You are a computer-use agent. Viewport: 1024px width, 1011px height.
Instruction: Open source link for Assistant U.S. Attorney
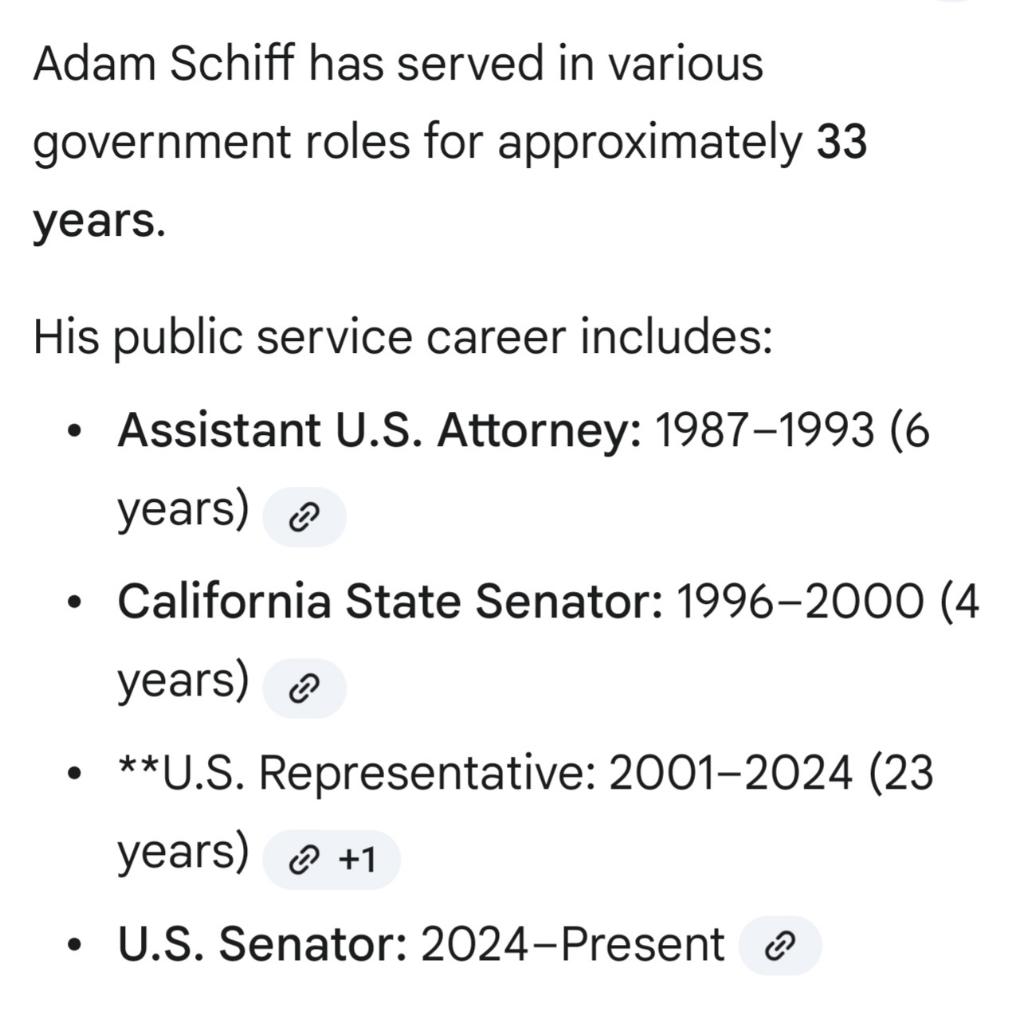tap(303, 517)
